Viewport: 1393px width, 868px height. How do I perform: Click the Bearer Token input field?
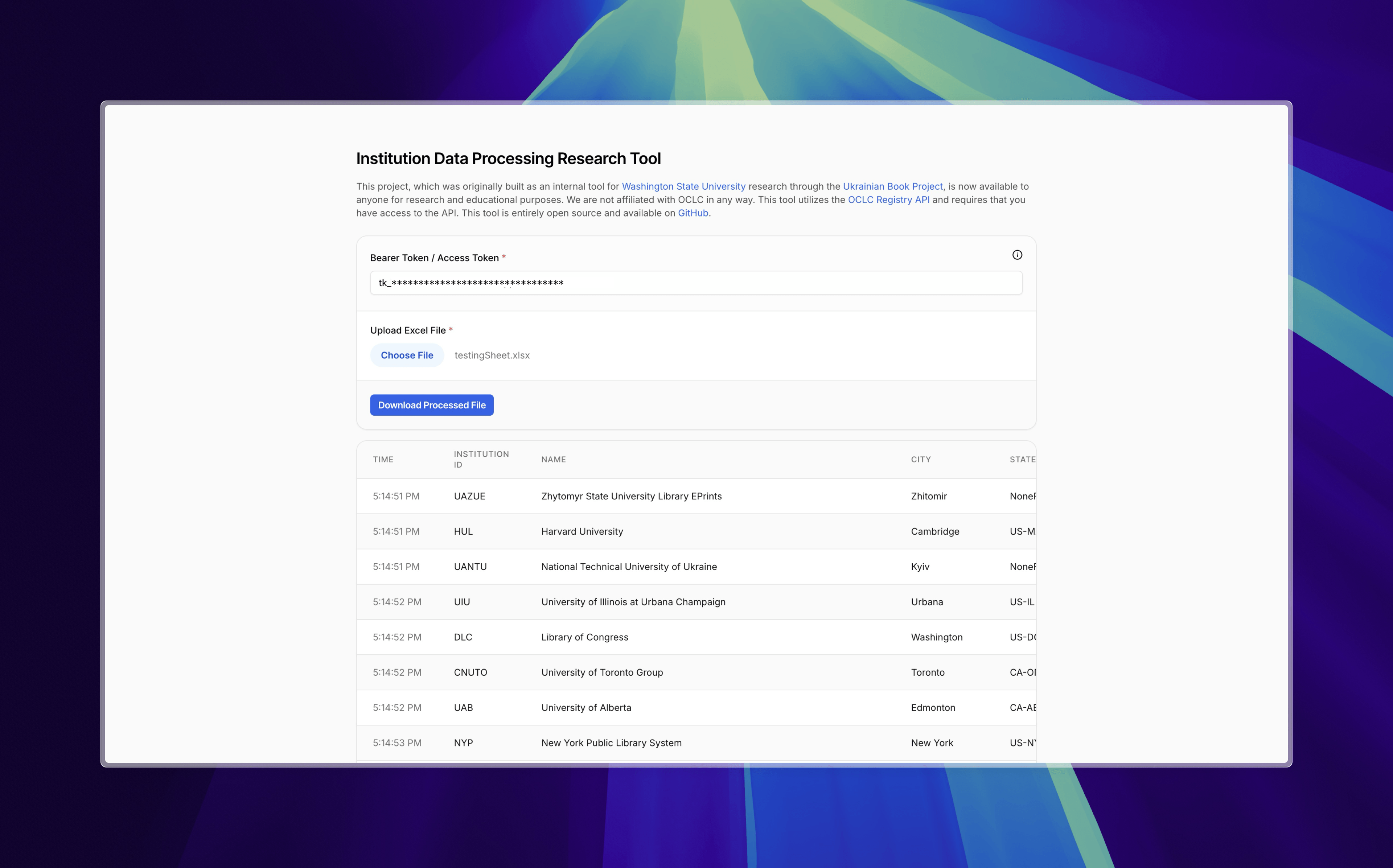(x=696, y=283)
